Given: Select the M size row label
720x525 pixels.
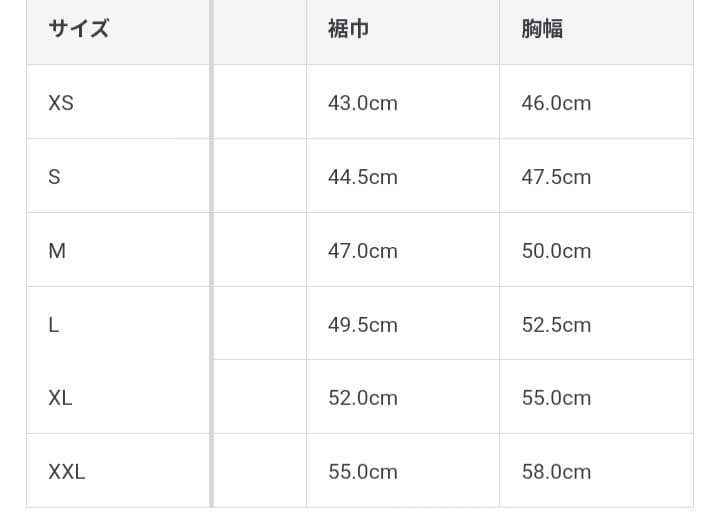Looking at the screenshot, I should tap(57, 251).
